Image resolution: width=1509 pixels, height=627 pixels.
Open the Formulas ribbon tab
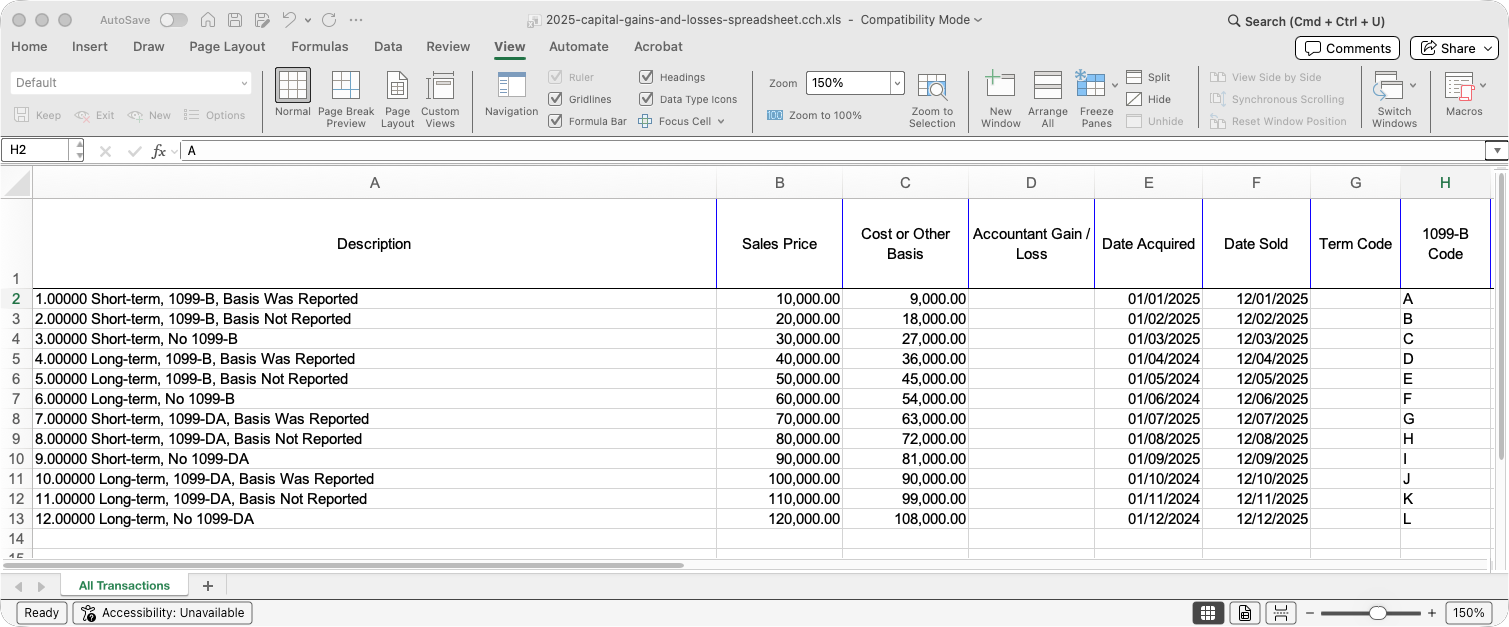[x=319, y=47]
